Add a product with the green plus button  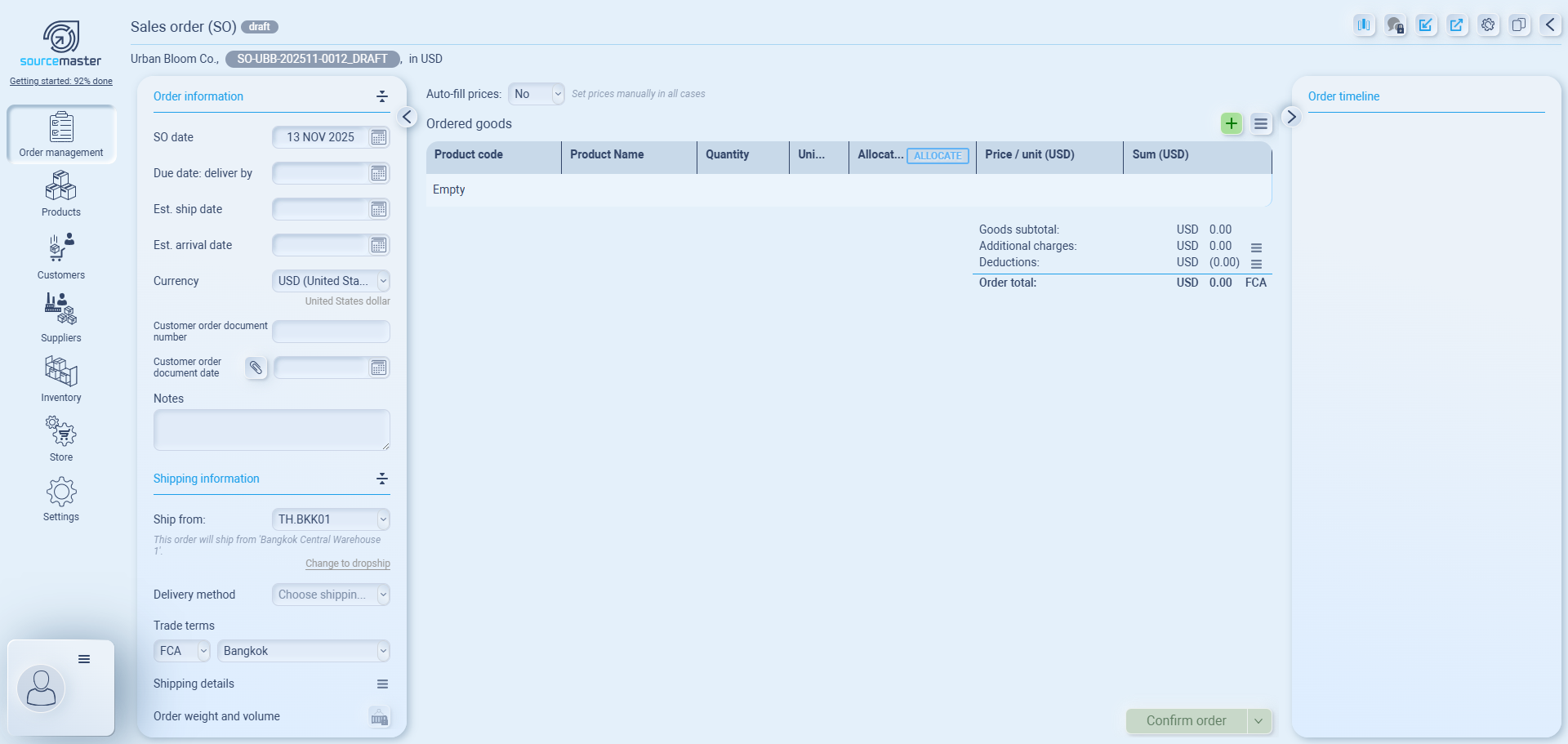(1232, 123)
